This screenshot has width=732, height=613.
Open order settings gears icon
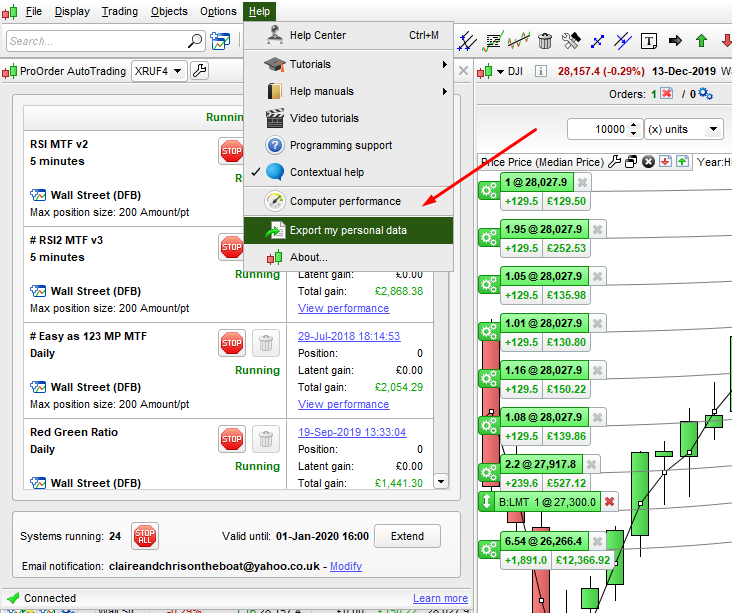tap(705, 93)
